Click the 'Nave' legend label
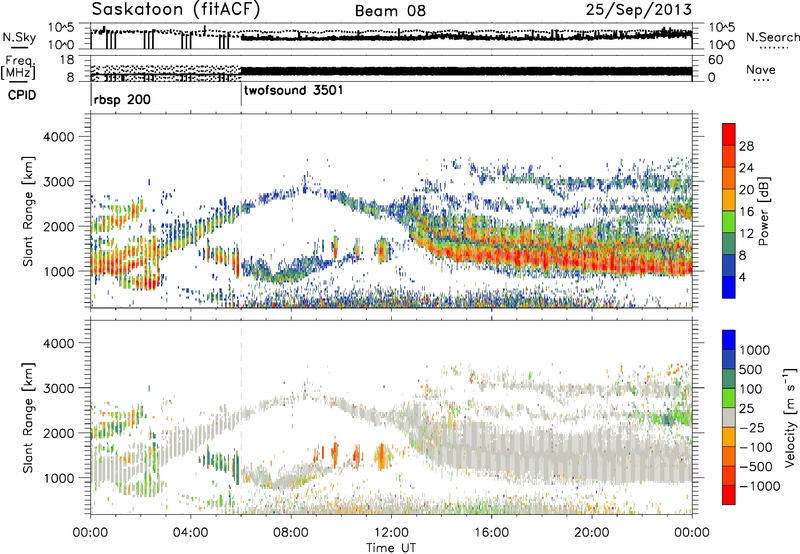Viewport: 800px width, 554px height. (x=761, y=69)
